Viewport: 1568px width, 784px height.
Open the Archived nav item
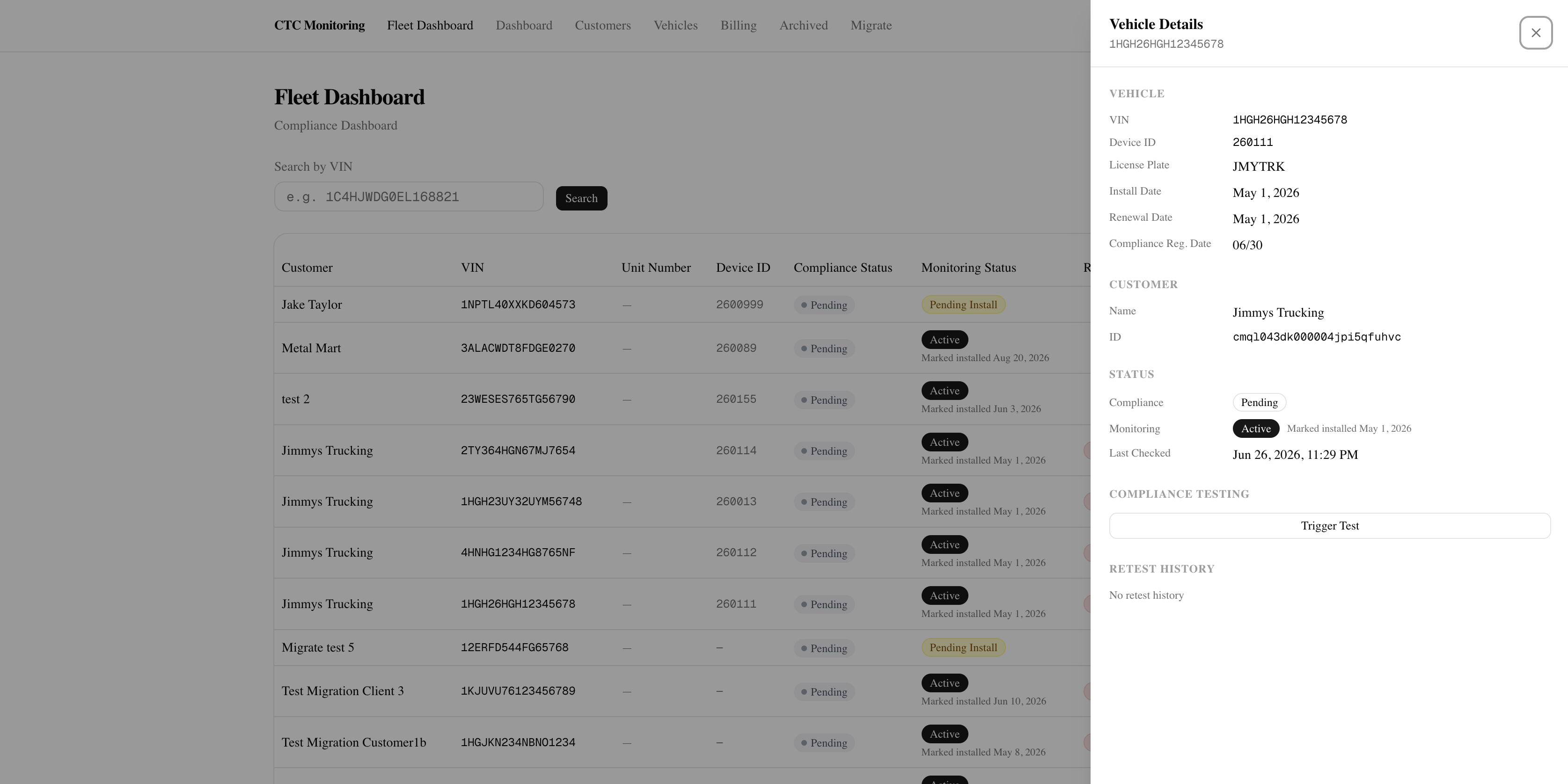pyautogui.click(x=804, y=26)
